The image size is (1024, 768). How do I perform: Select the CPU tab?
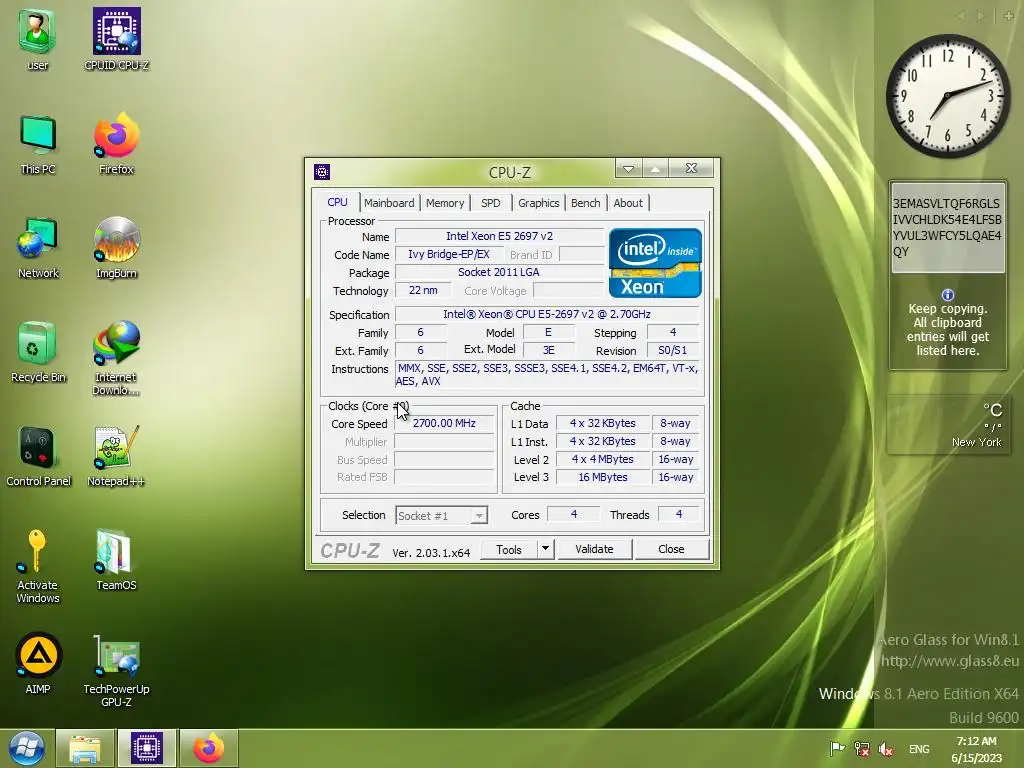[x=337, y=202]
